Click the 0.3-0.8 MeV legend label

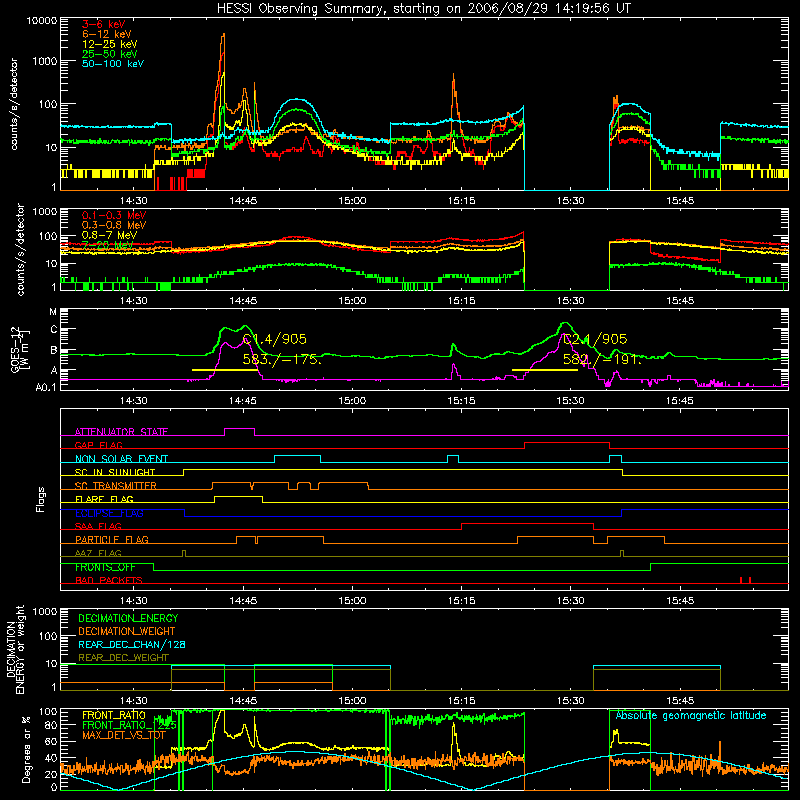[114, 225]
